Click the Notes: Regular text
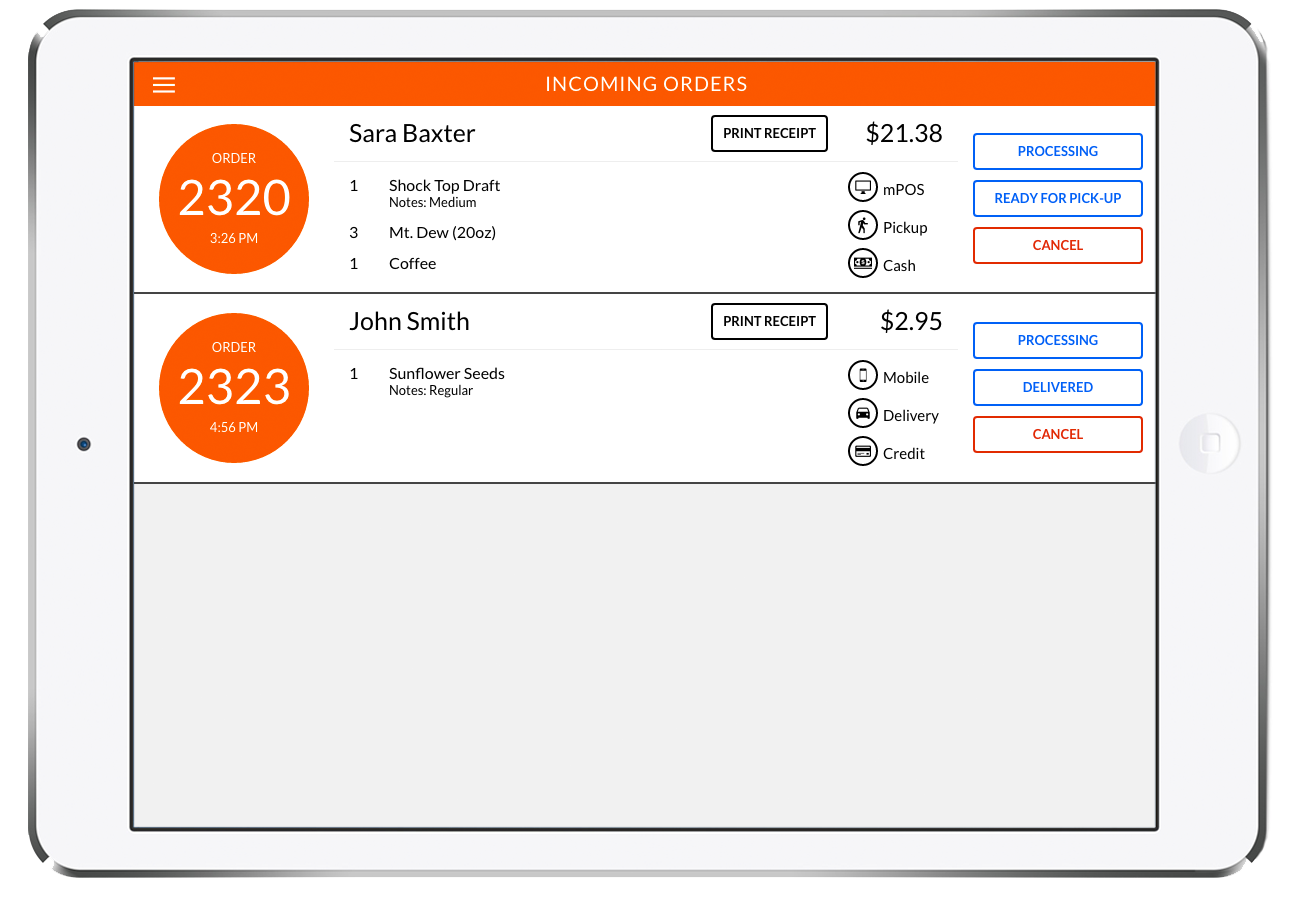Screen dimensions: 1300x900 coord(431,390)
